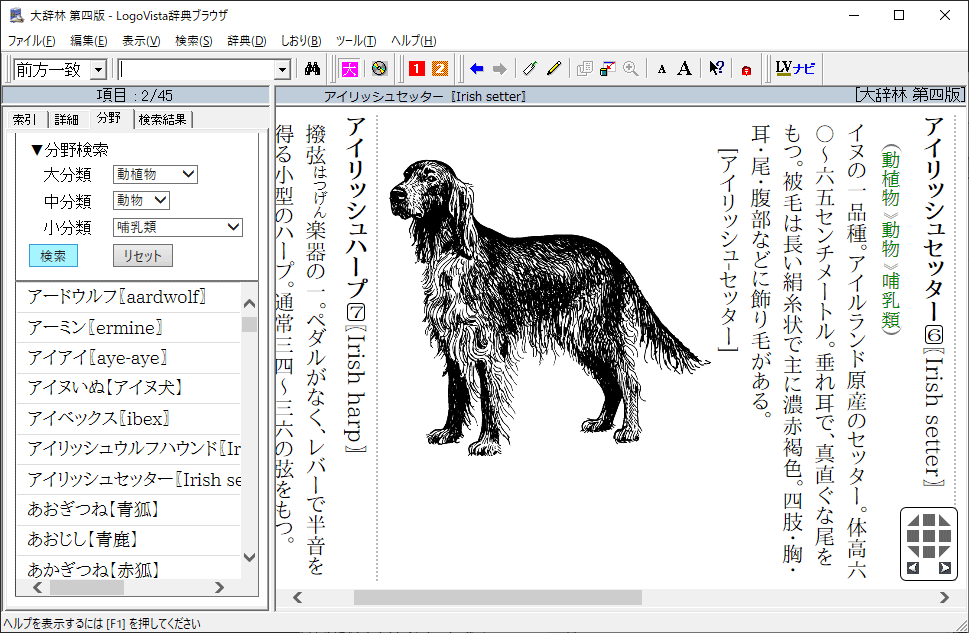Toggle the orange number 2 button
This screenshot has width=969, height=633.
point(439,69)
